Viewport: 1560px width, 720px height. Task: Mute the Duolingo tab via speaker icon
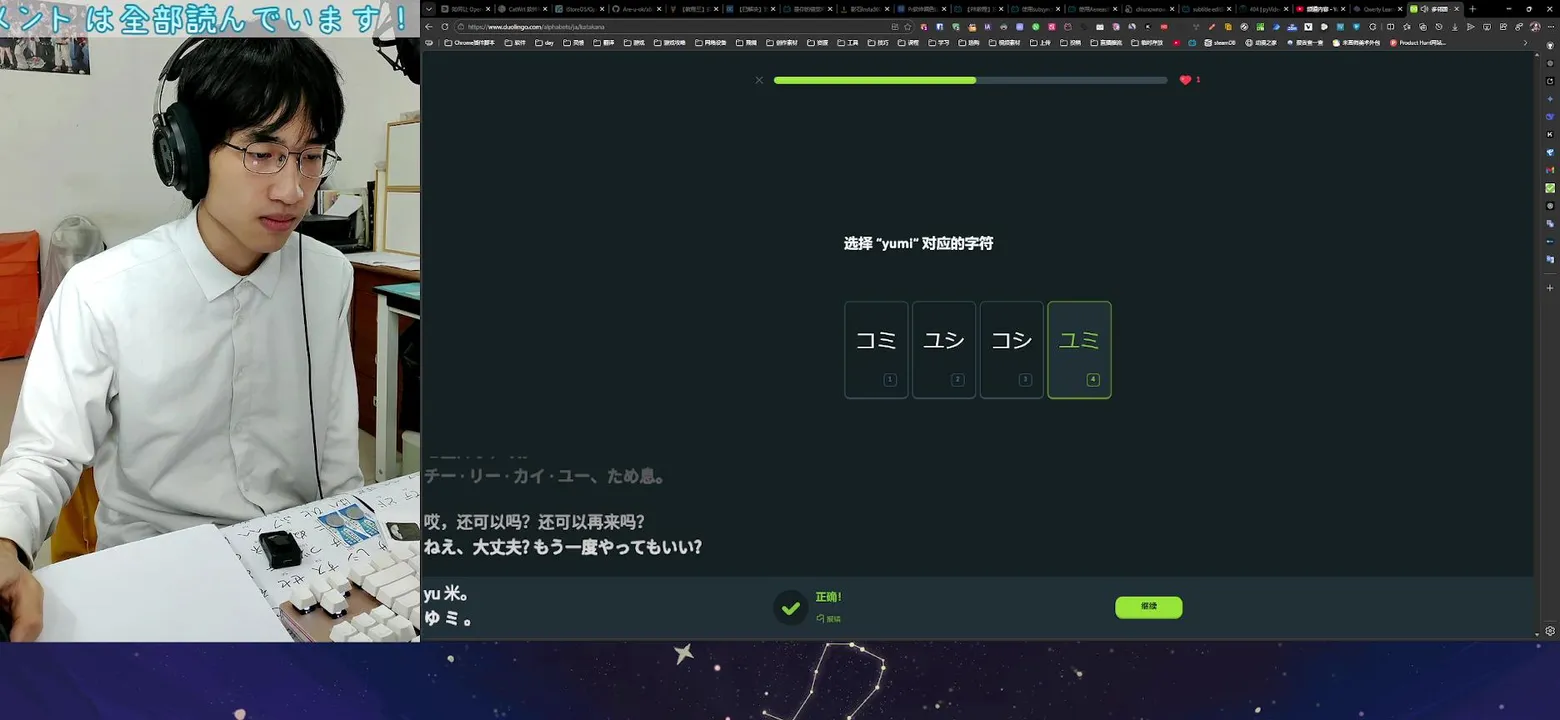[1424, 9]
